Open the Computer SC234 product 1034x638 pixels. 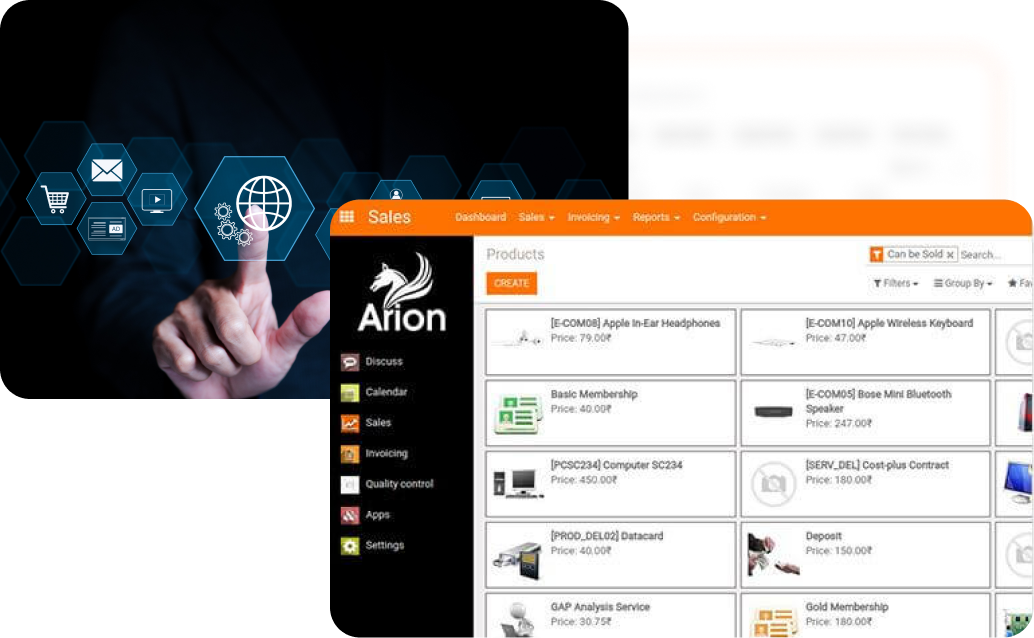click(x=611, y=484)
